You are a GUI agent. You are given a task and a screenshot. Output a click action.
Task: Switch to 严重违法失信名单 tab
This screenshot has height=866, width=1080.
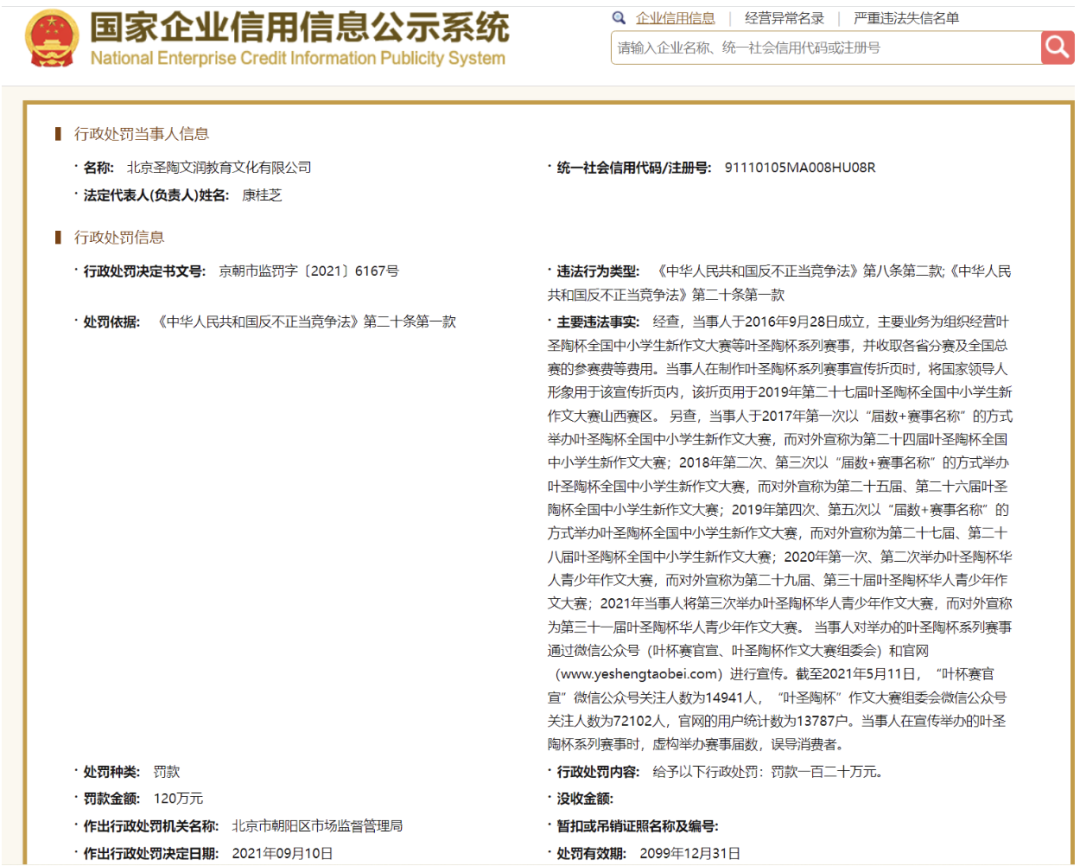(x=906, y=19)
